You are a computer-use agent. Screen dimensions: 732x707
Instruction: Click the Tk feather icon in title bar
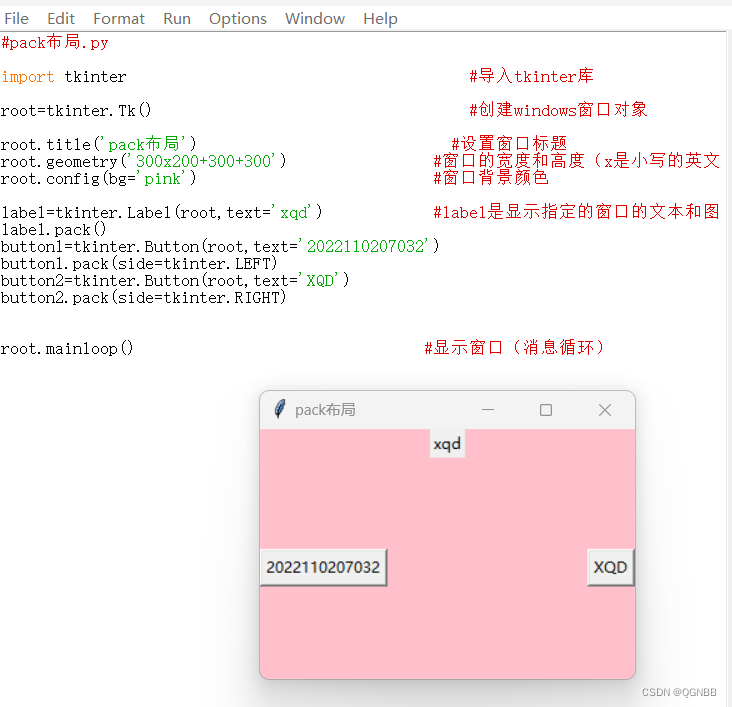coord(280,410)
